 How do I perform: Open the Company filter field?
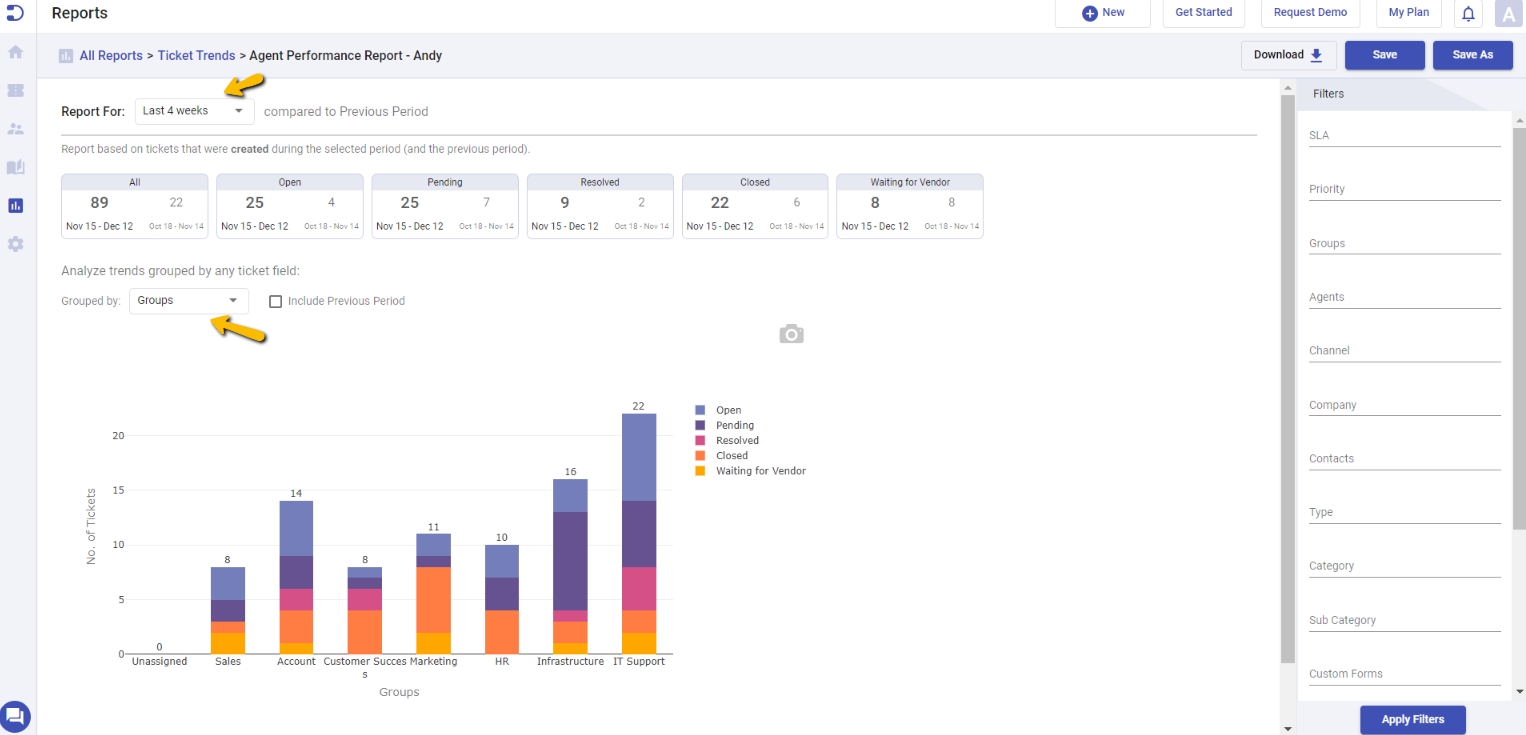pyautogui.click(x=1405, y=404)
